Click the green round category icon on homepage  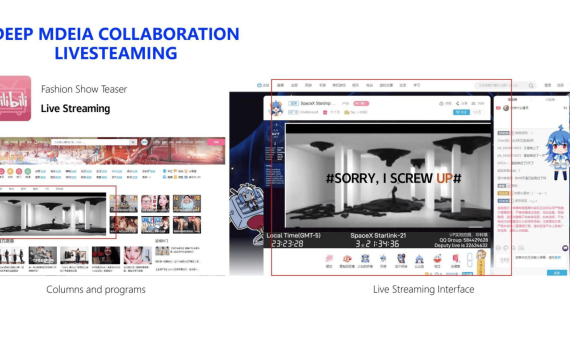[x=28, y=171]
